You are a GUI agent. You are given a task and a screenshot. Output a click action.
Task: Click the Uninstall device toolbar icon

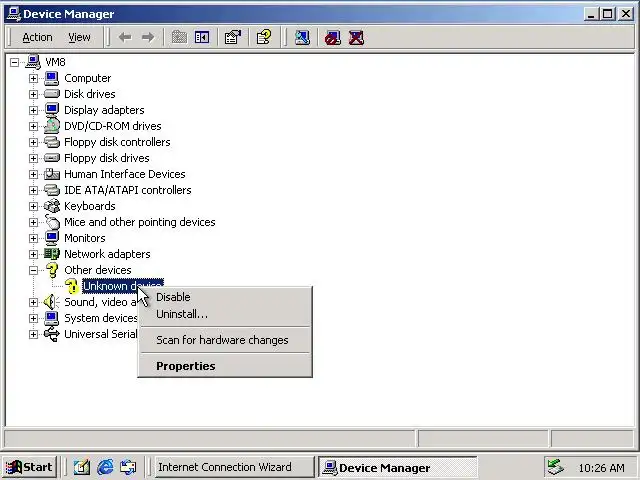356,38
